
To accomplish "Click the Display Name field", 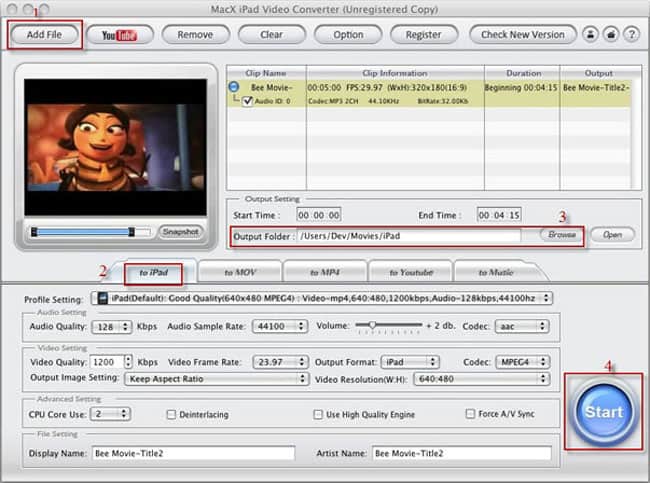I will tap(194, 453).
